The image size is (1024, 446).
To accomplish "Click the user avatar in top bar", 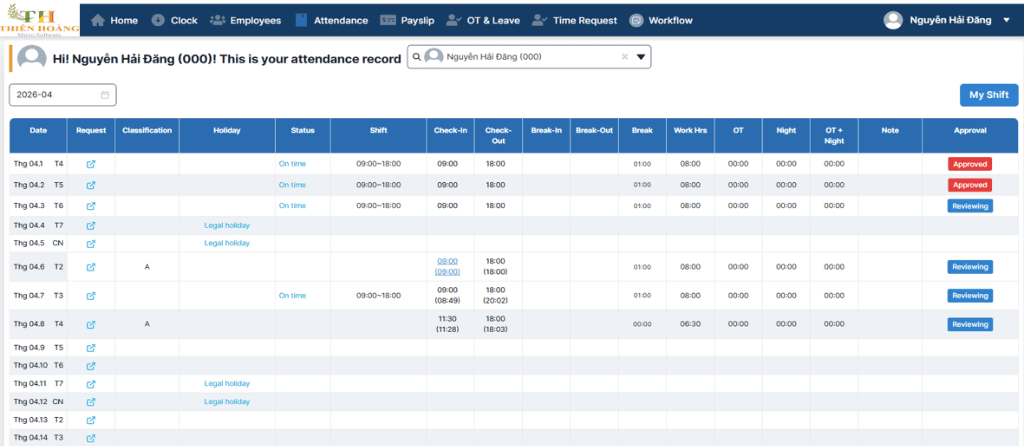I will [x=893, y=20].
